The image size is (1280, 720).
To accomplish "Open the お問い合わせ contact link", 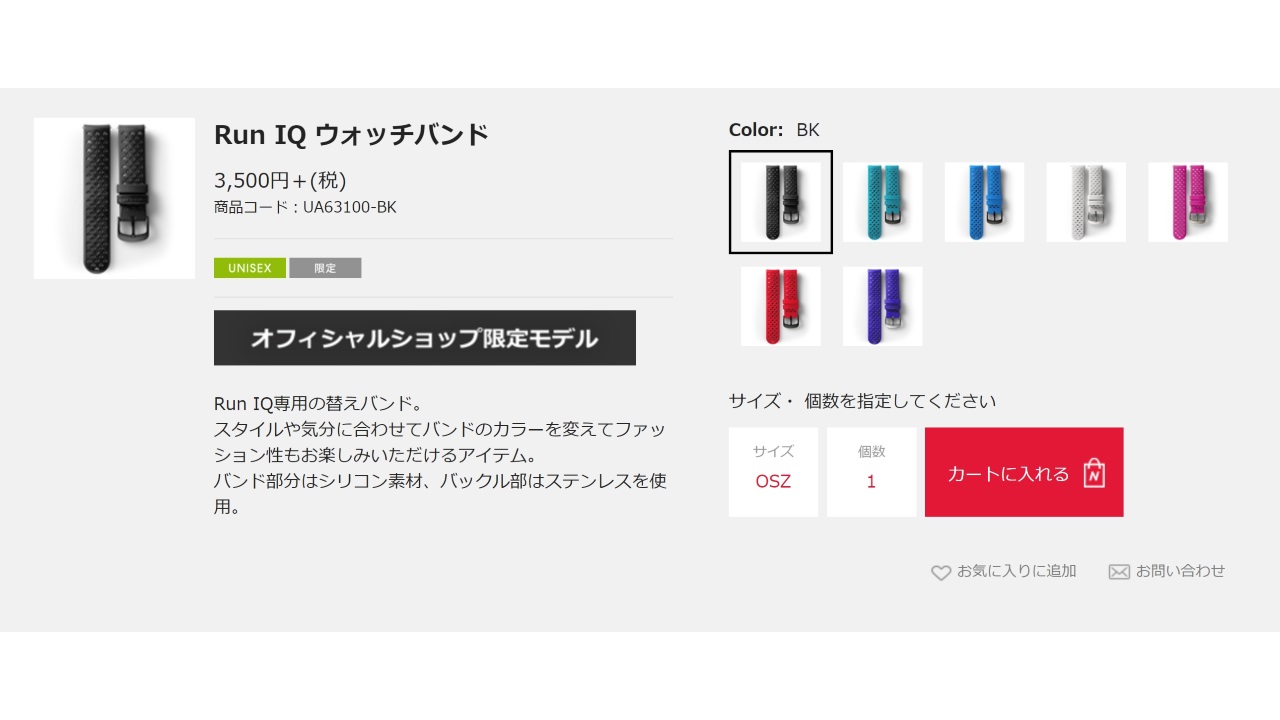I will [1180, 571].
